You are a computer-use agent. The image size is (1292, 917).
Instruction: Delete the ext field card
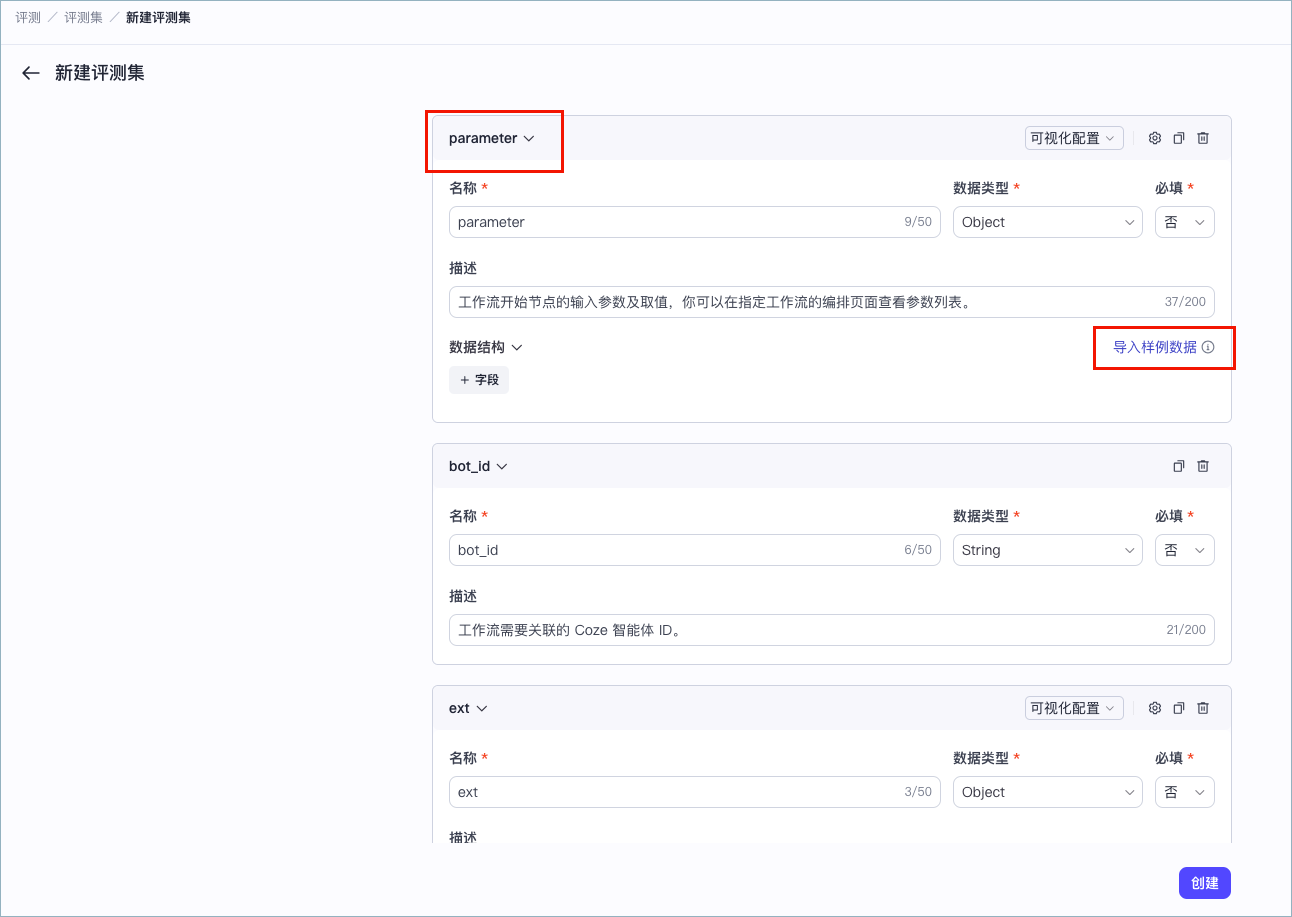pos(1203,708)
